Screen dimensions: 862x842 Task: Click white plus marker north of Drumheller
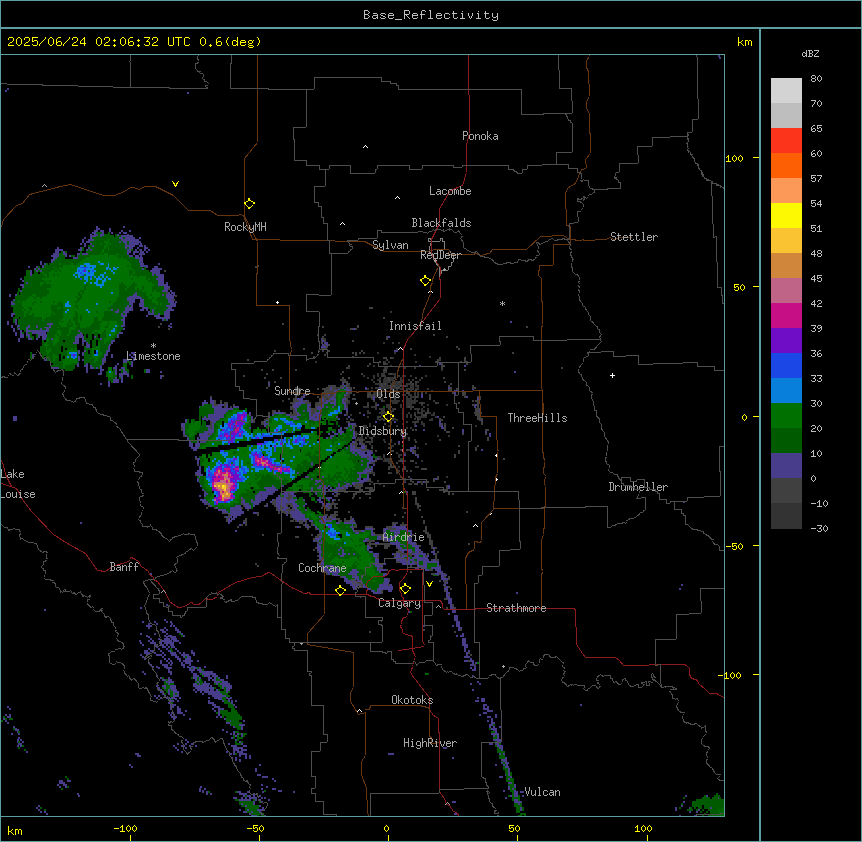coord(612,375)
